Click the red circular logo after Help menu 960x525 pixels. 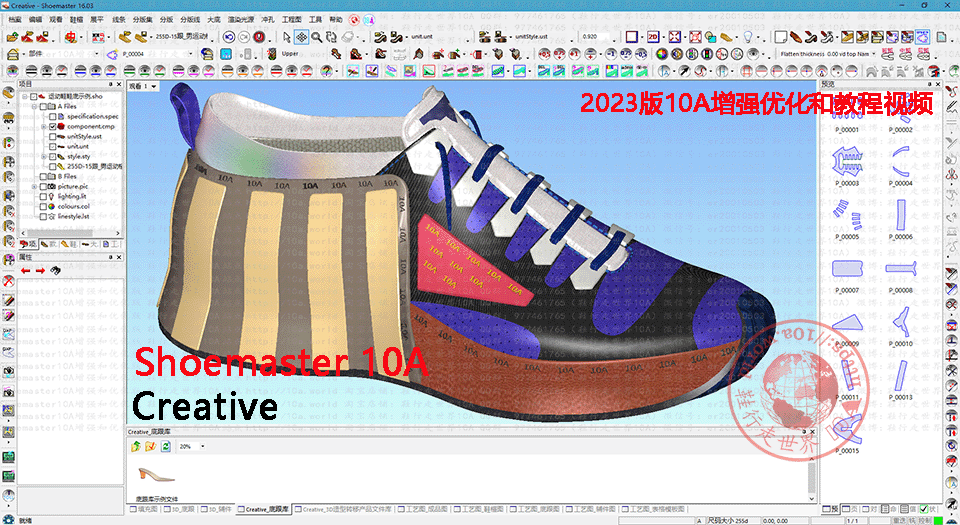coord(353,20)
